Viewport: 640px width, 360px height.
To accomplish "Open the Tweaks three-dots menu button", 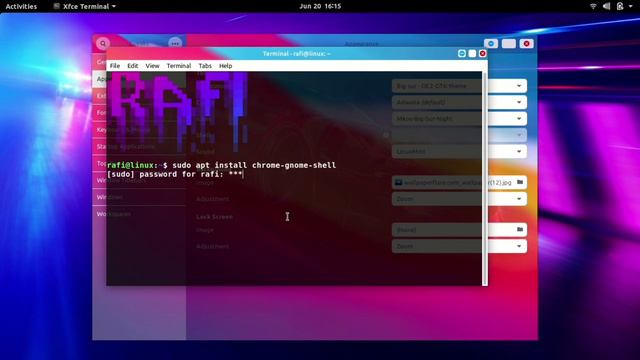I will tap(175, 43).
